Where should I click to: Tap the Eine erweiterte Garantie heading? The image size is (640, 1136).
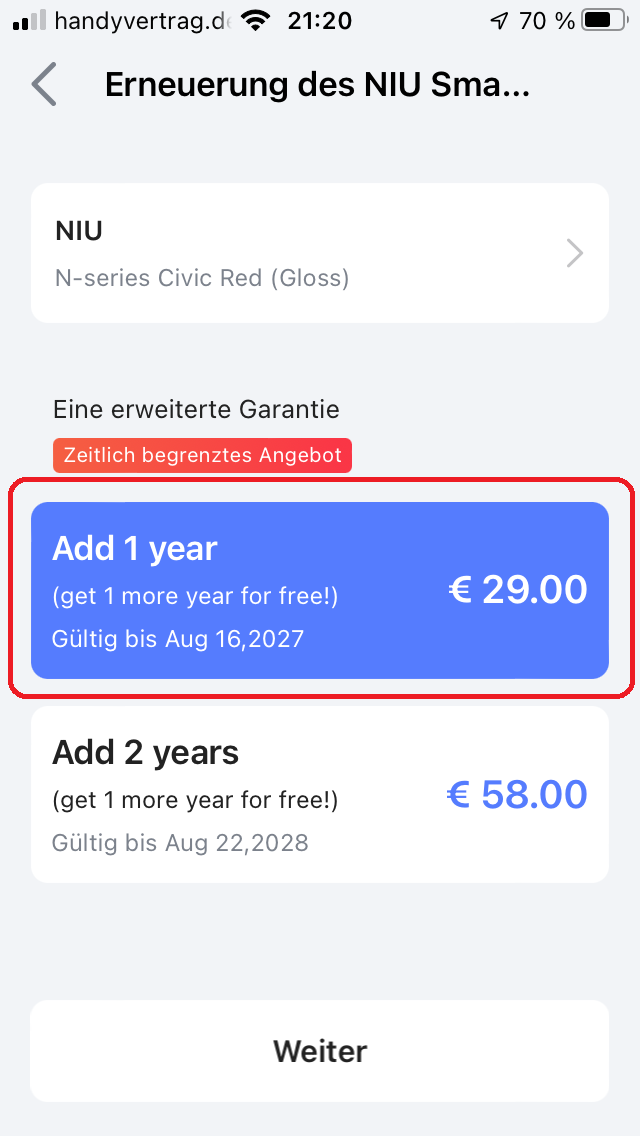(196, 409)
